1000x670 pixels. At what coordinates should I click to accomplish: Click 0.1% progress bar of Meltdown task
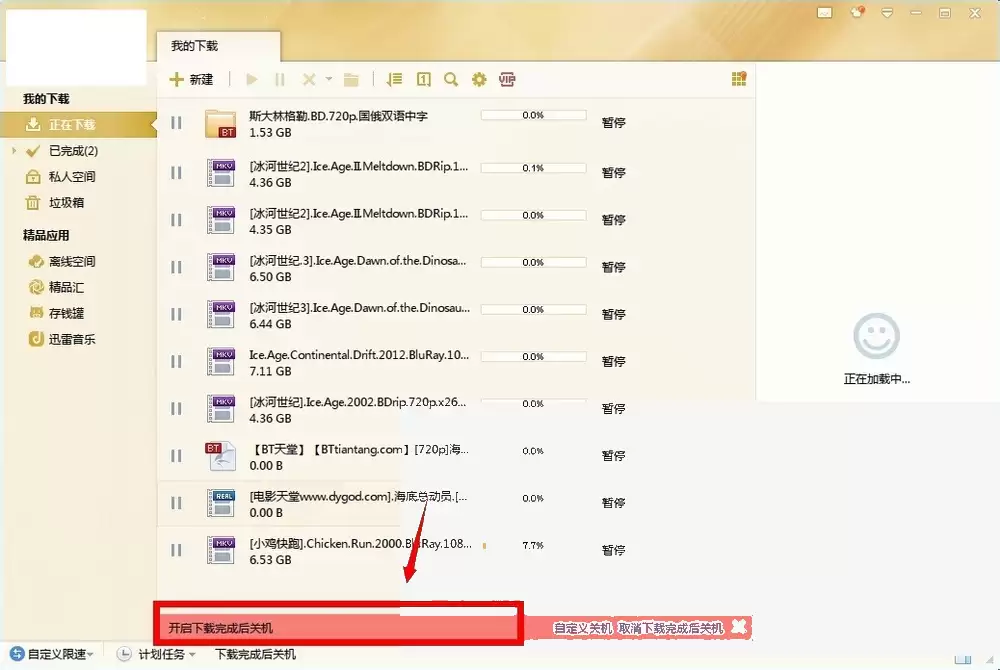(x=533, y=168)
